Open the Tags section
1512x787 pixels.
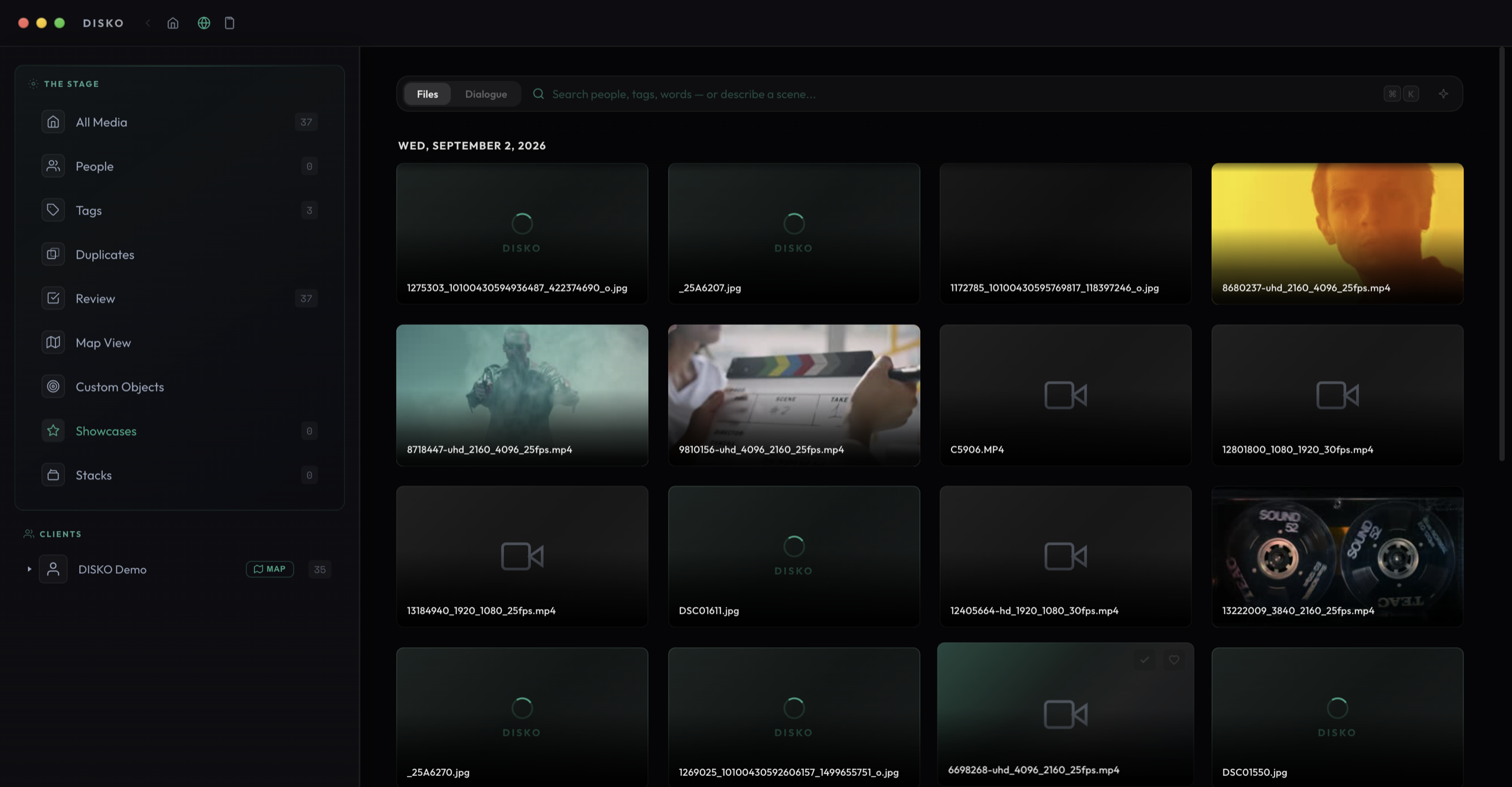click(180, 210)
